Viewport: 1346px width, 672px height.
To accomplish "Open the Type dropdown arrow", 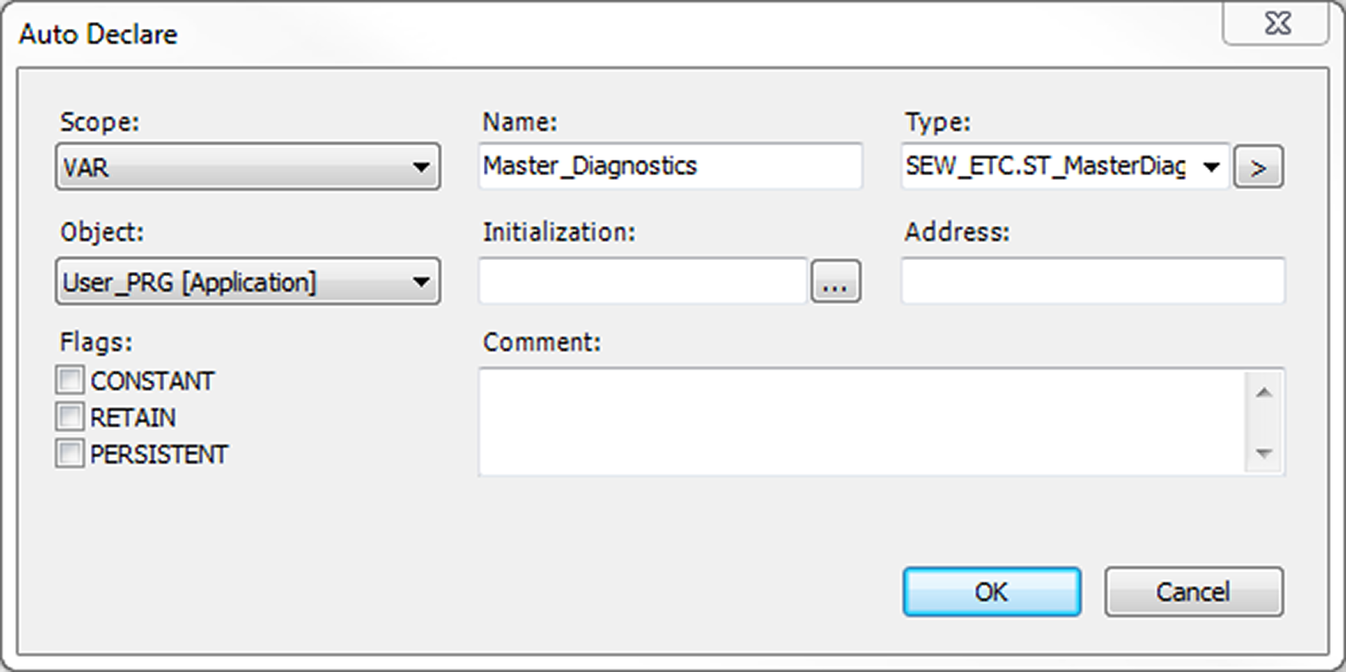I will click(x=1212, y=168).
